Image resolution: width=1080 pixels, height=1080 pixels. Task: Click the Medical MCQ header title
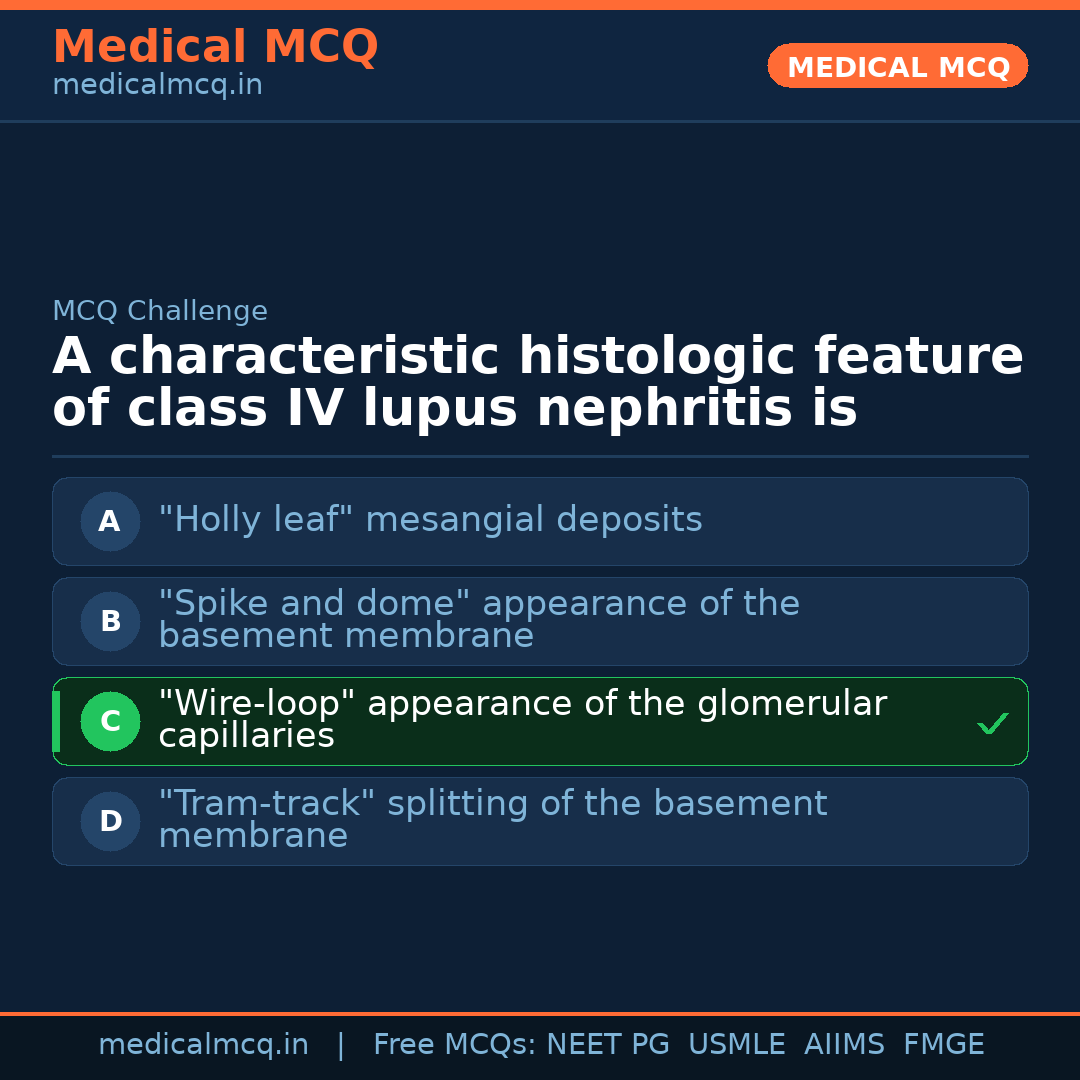[215, 47]
